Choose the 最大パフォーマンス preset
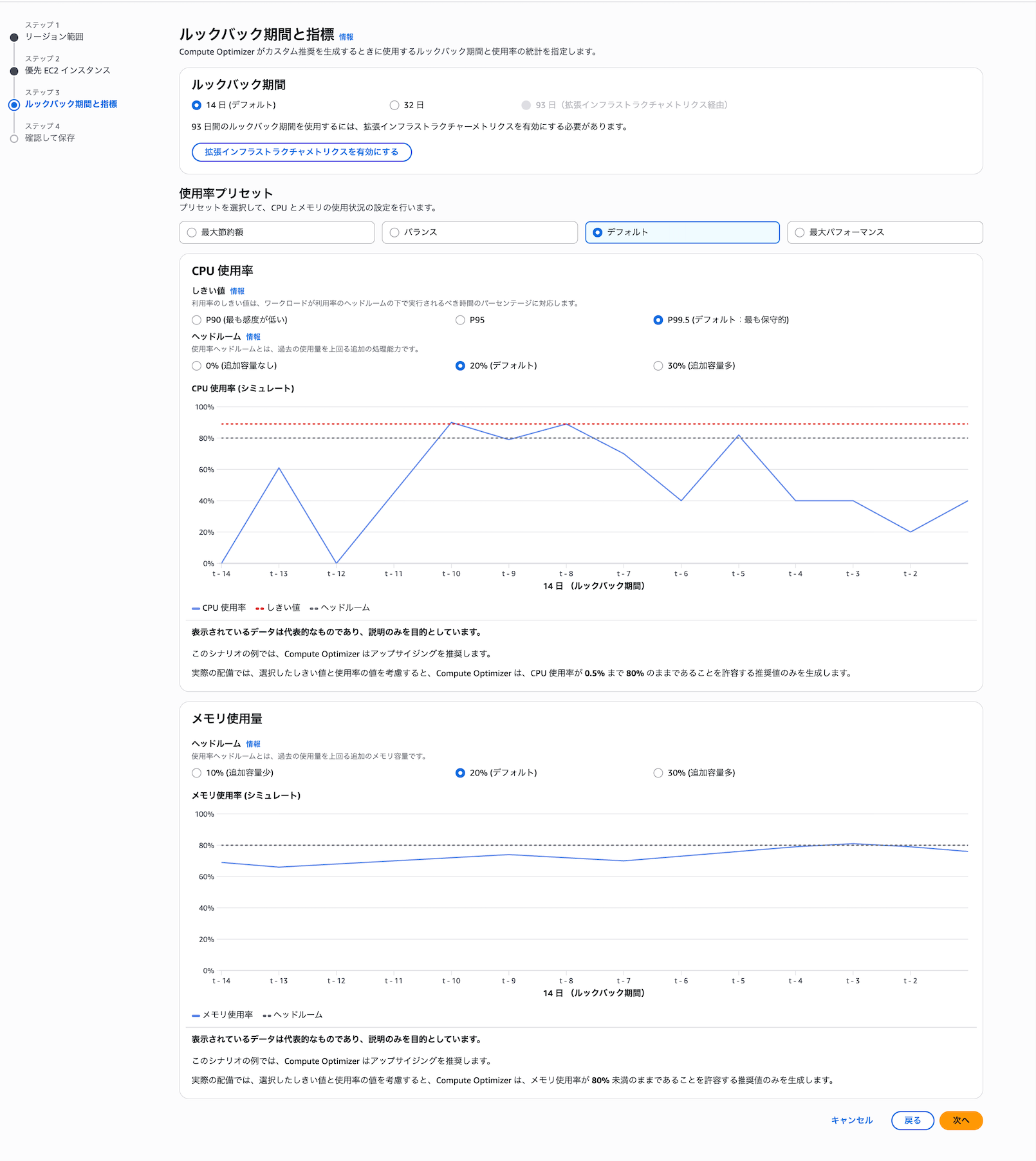This screenshot has width=1036, height=1161. 800,232
